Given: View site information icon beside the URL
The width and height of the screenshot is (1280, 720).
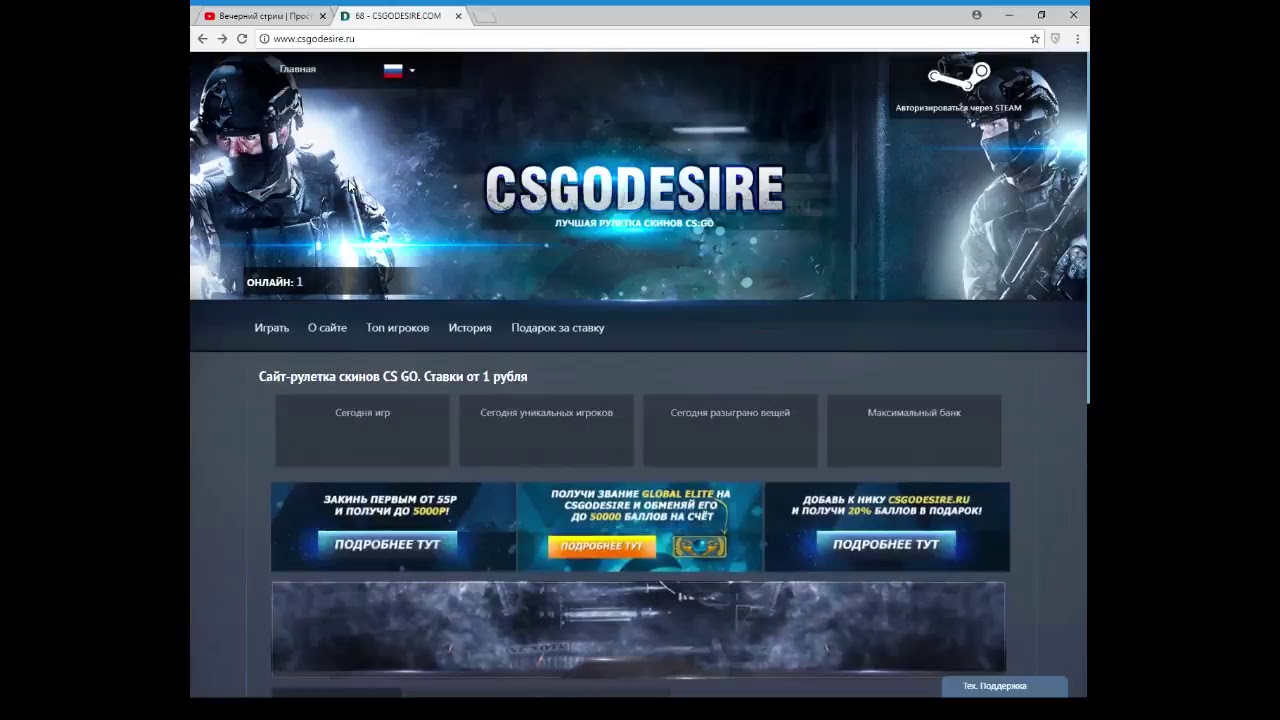Looking at the screenshot, I should click(264, 39).
